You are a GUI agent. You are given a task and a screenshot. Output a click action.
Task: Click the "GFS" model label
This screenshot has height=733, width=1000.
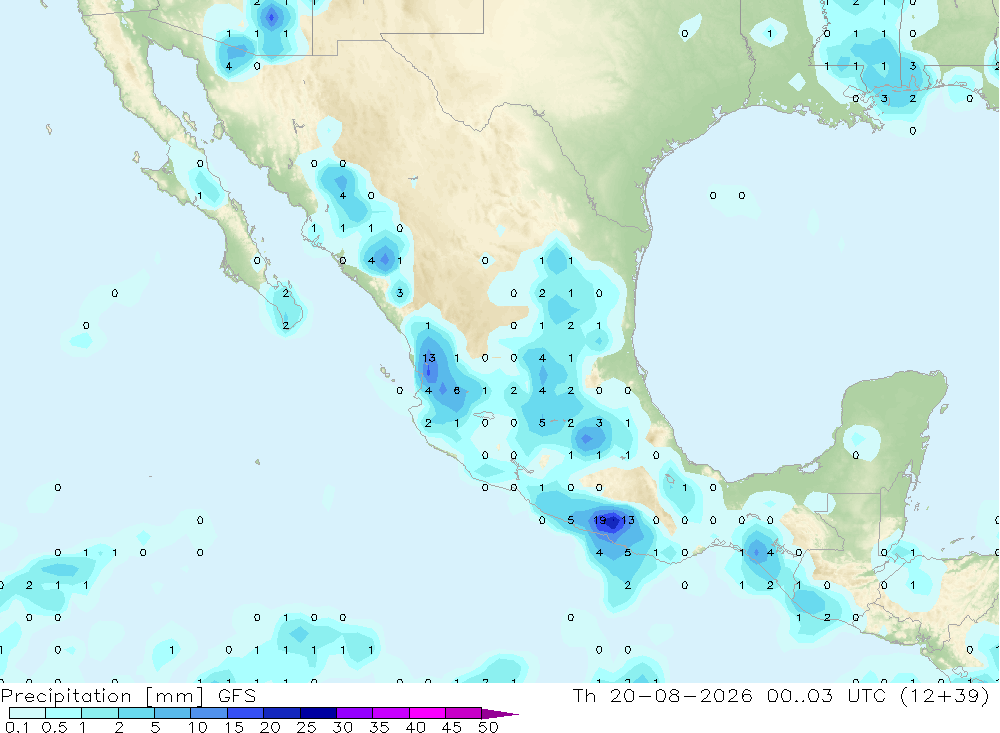click(237, 696)
